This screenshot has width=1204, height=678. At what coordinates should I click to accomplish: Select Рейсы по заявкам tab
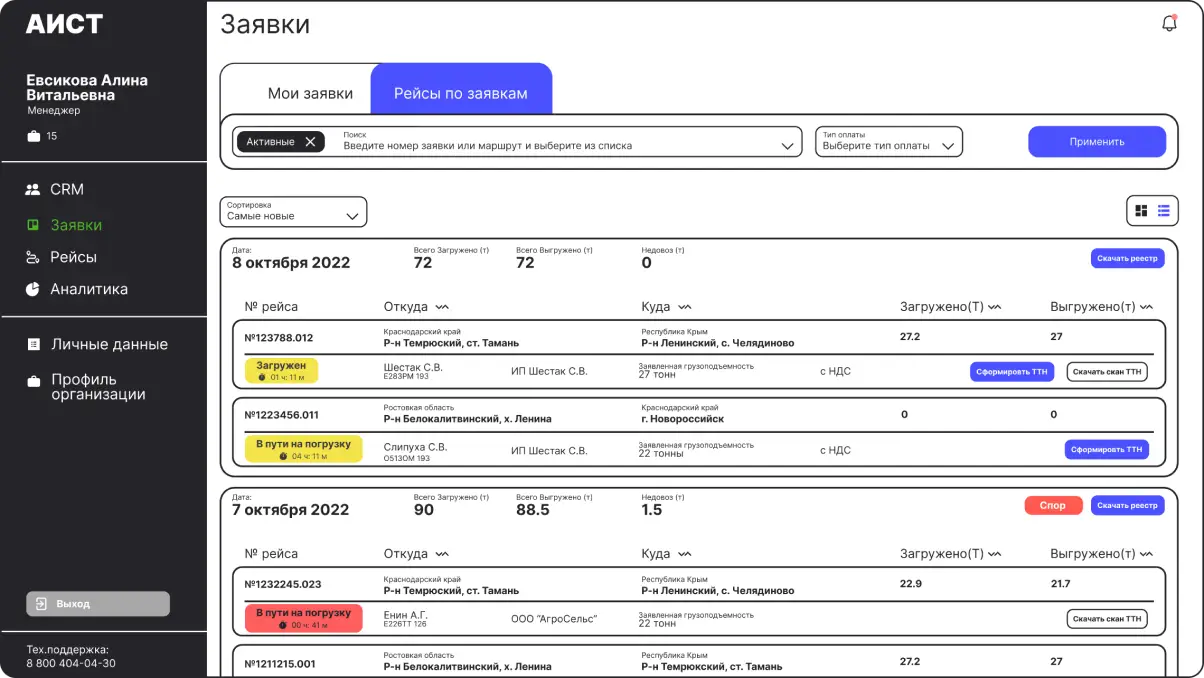coord(460,93)
